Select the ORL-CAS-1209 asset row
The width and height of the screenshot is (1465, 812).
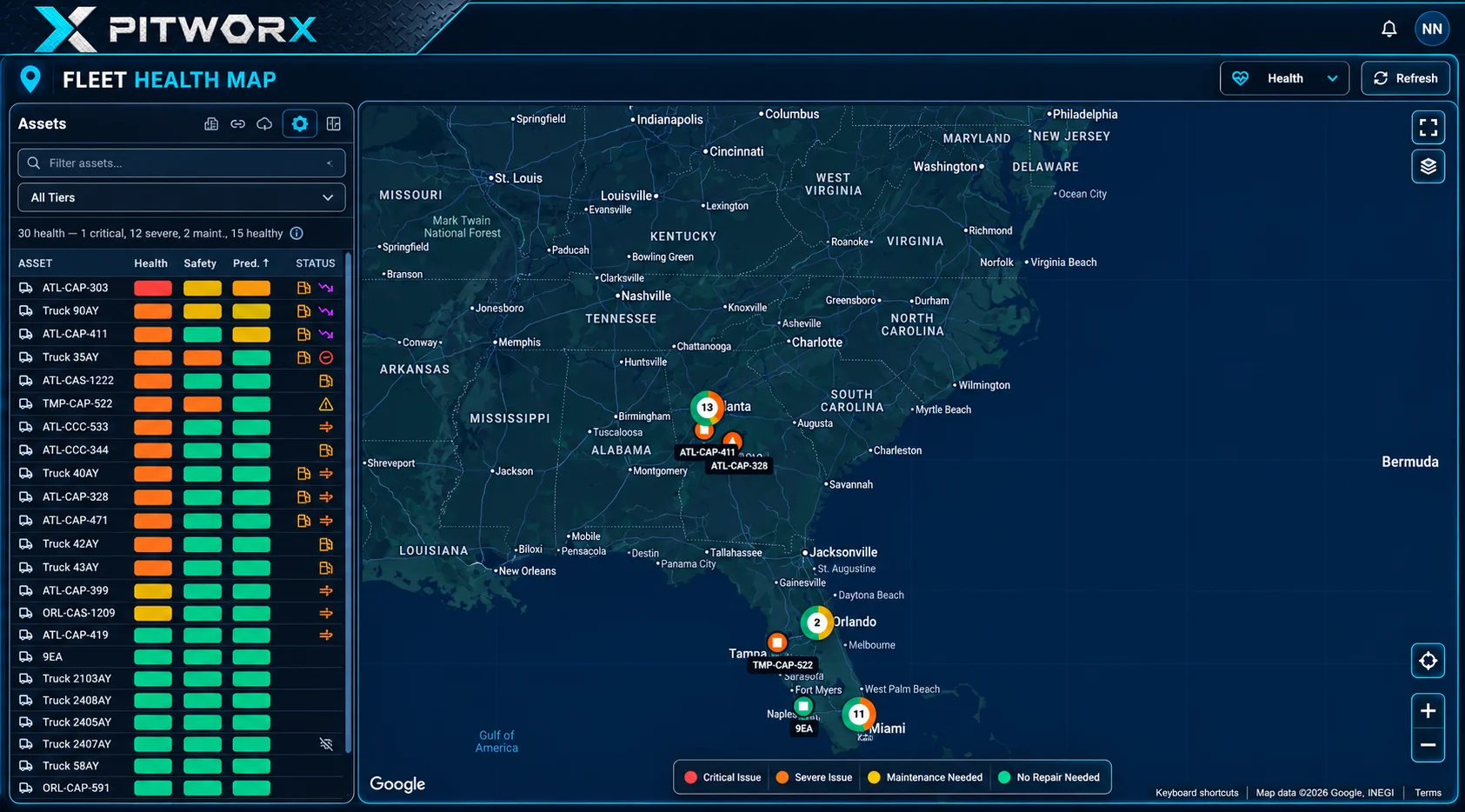(177, 613)
